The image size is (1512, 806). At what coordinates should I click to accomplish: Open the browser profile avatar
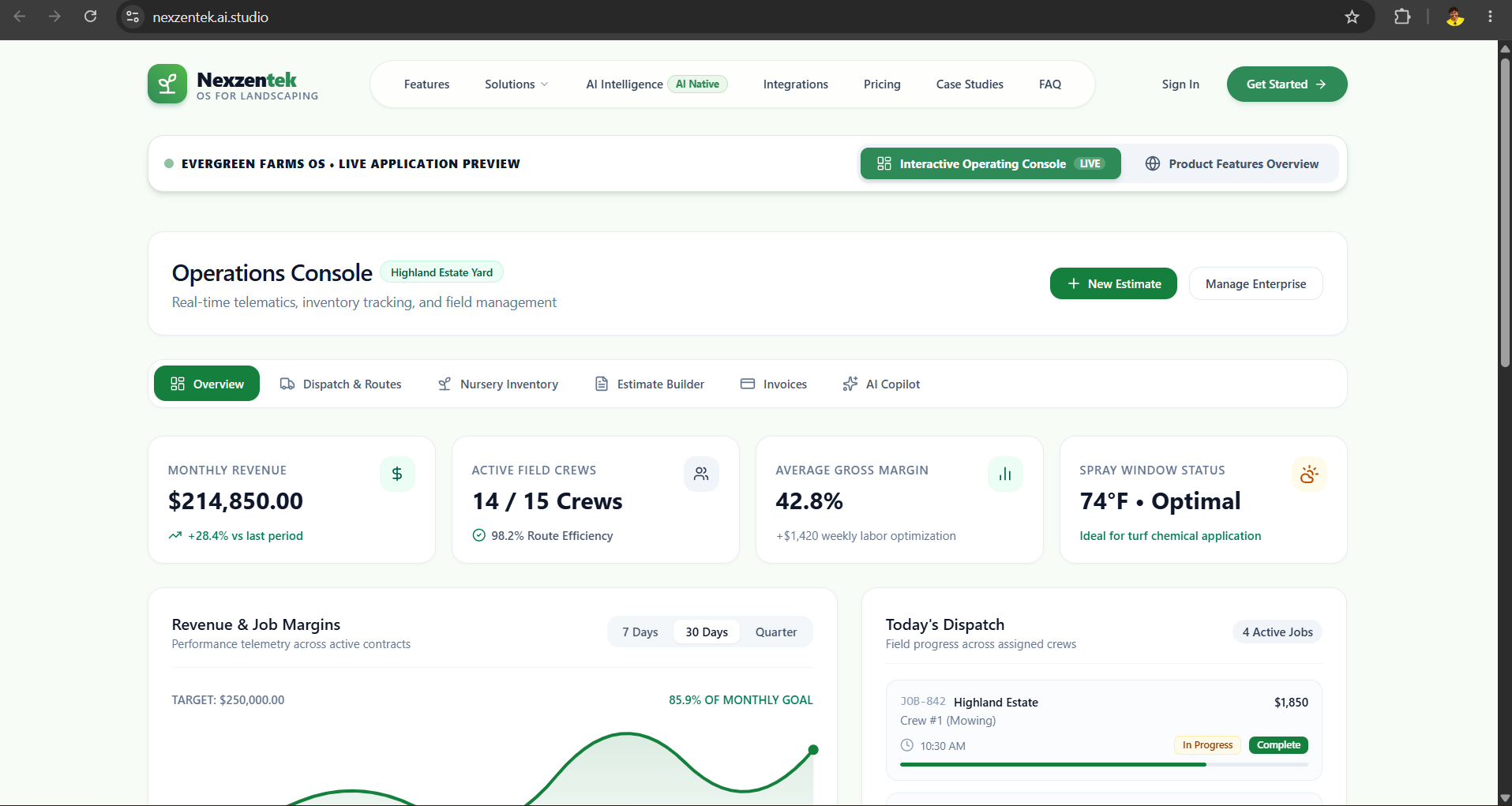pyautogui.click(x=1454, y=17)
